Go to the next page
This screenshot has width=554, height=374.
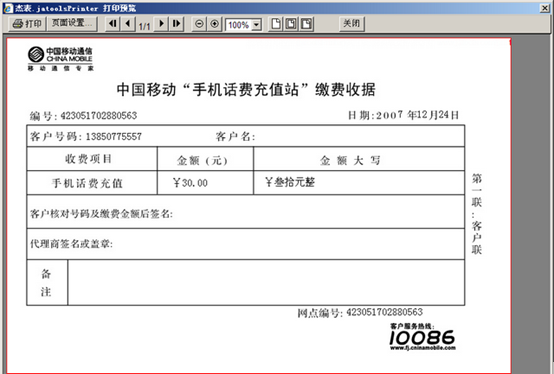tap(161, 24)
